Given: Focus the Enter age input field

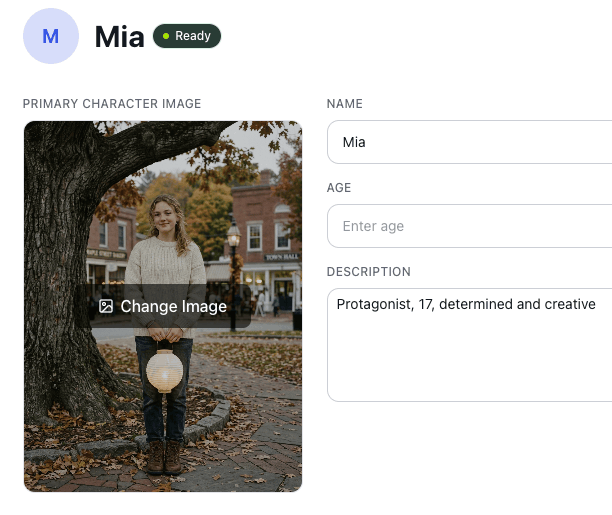Looking at the screenshot, I should [470, 226].
